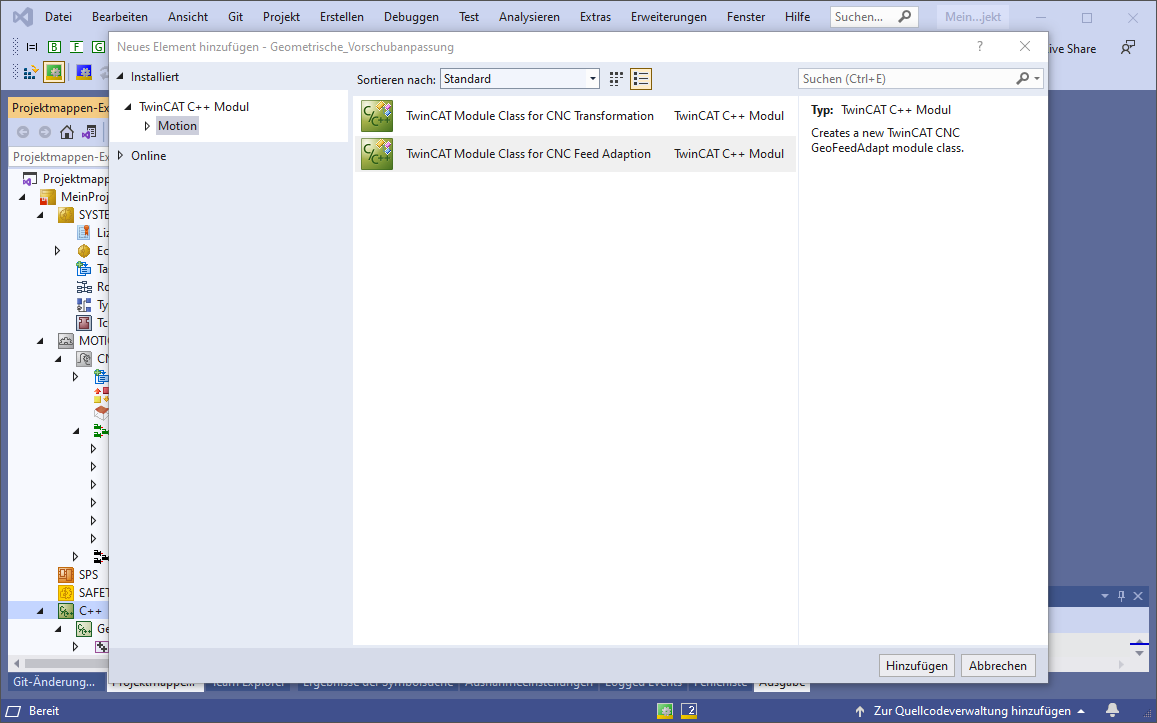Viewport: 1157px width, 723px height.
Task: Click the Visual Studio logo icon
Action: (x=23, y=16)
